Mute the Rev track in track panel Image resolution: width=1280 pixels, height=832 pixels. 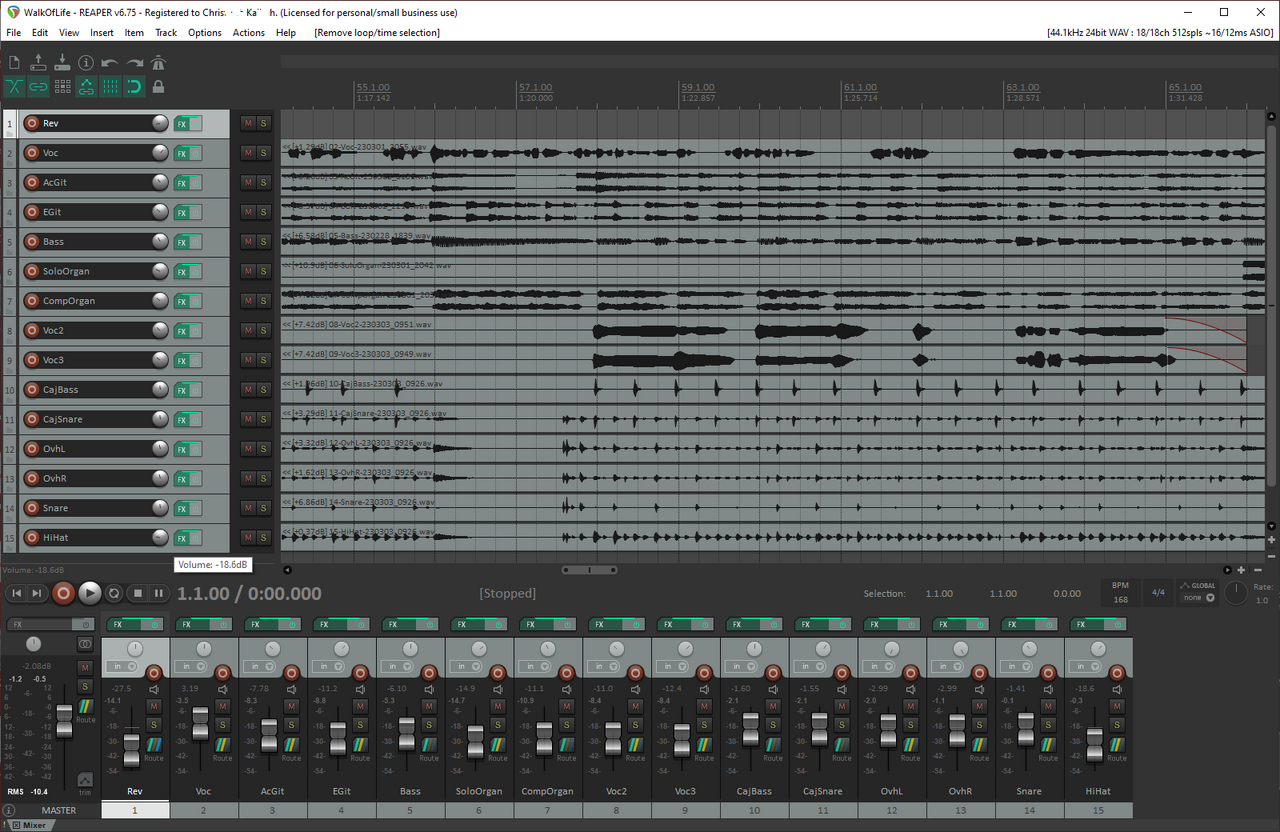[248, 123]
